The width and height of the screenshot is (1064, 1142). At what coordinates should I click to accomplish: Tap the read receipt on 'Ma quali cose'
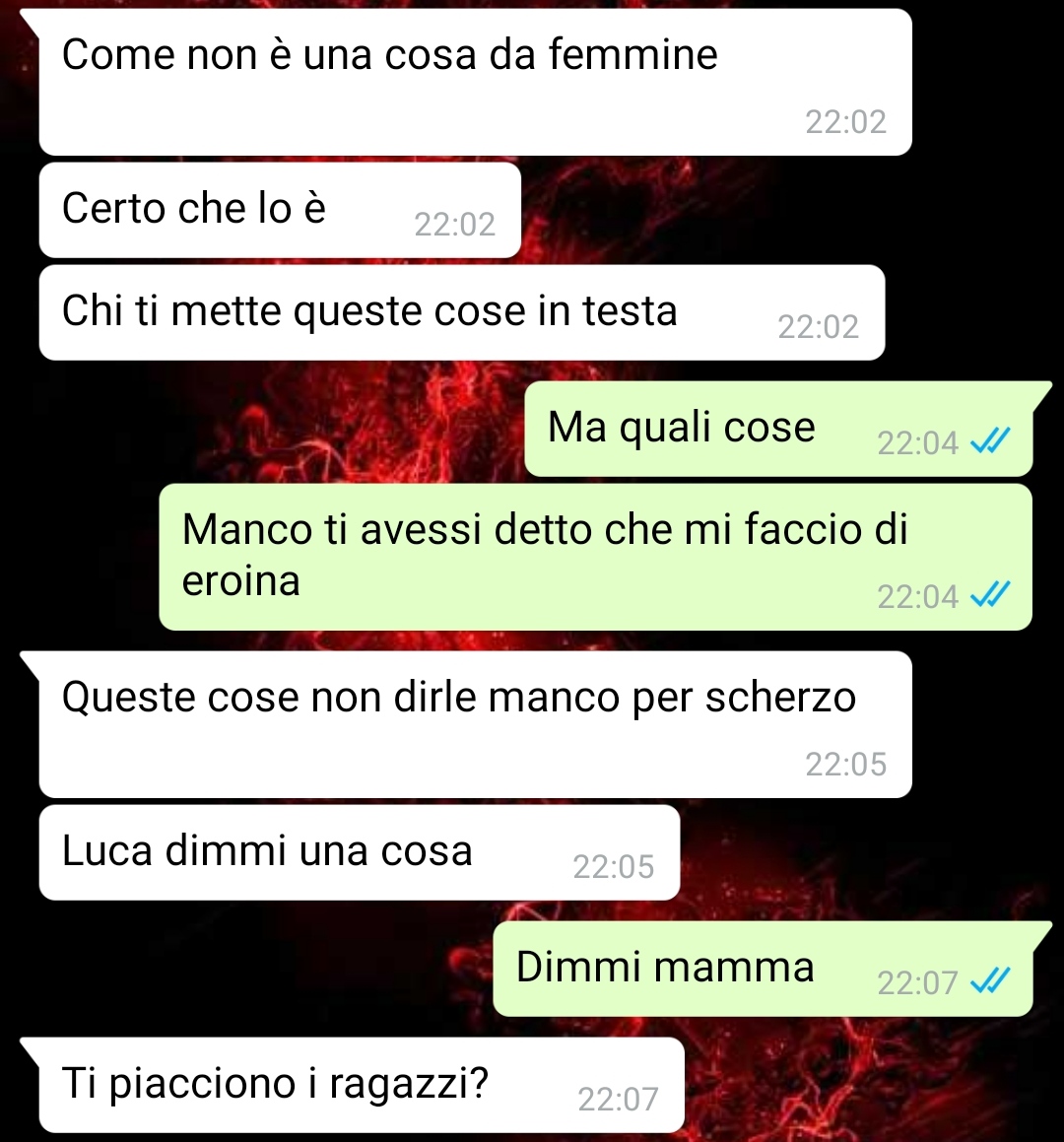click(991, 440)
